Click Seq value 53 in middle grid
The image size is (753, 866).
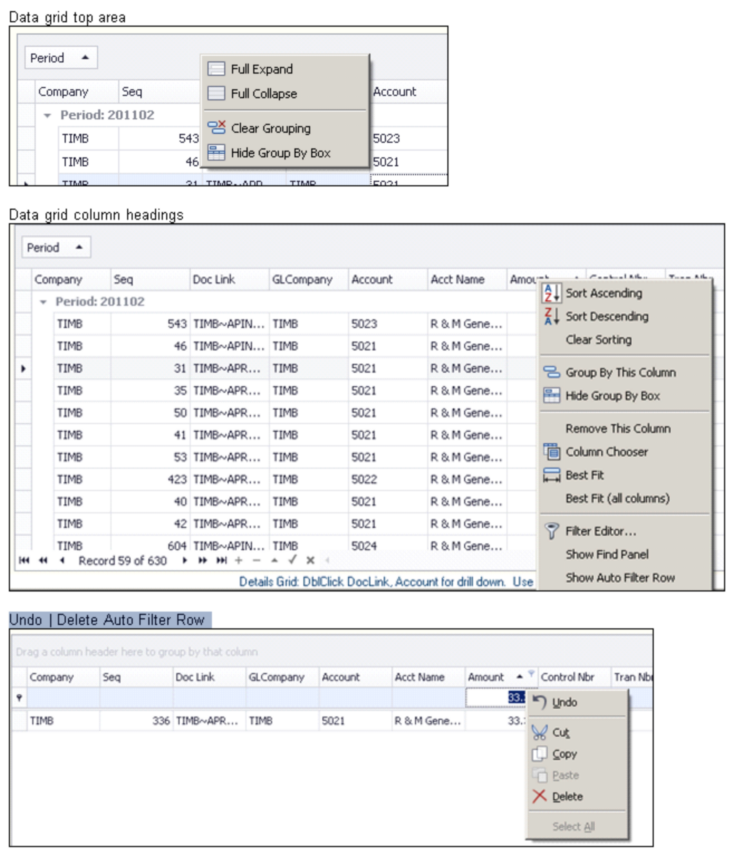(x=180, y=457)
